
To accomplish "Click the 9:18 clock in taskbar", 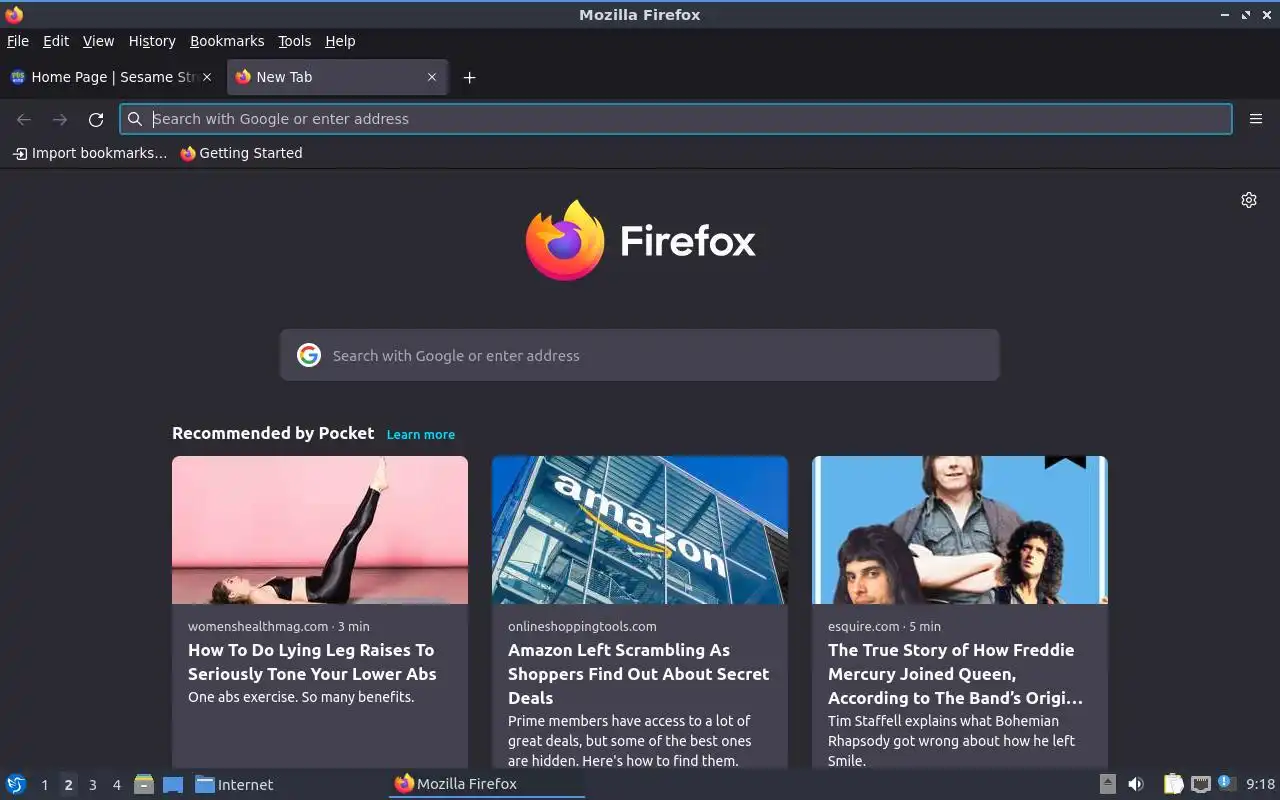I will tap(1261, 784).
